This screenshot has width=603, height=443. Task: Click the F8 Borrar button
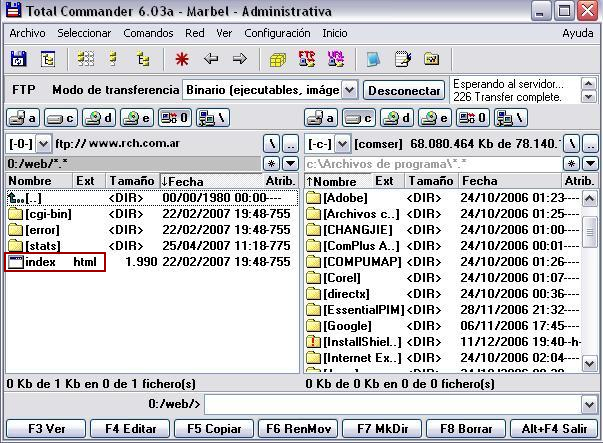click(x=466, y=428)
